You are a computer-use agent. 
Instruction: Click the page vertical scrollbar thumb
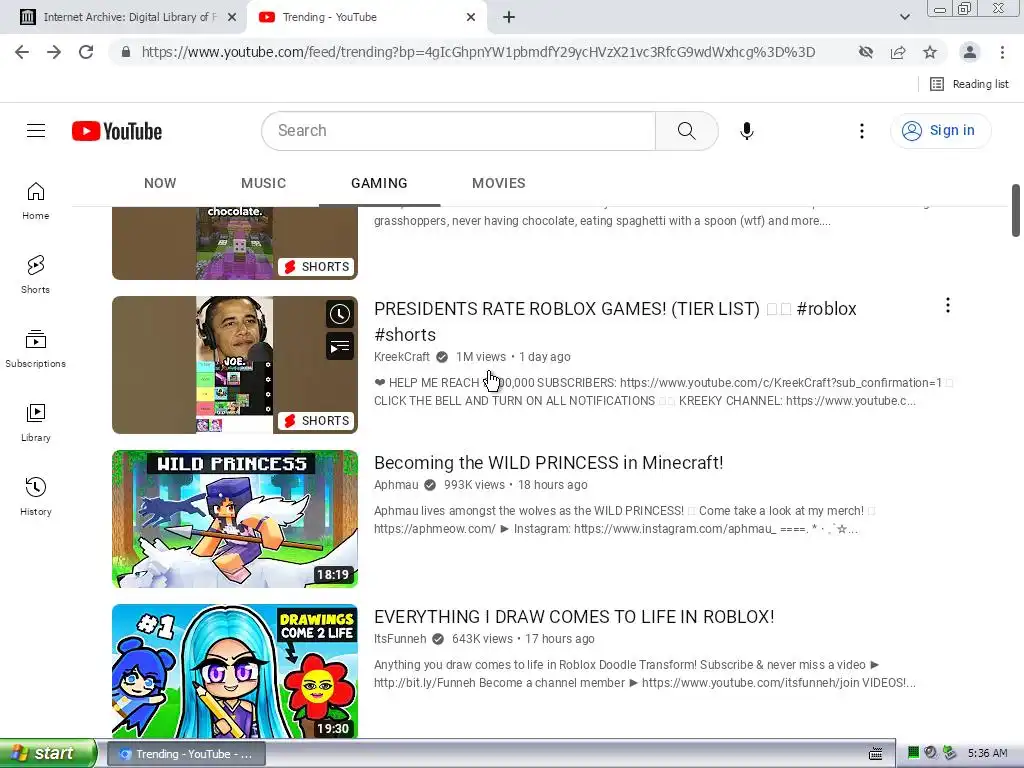click(1016, 210)
